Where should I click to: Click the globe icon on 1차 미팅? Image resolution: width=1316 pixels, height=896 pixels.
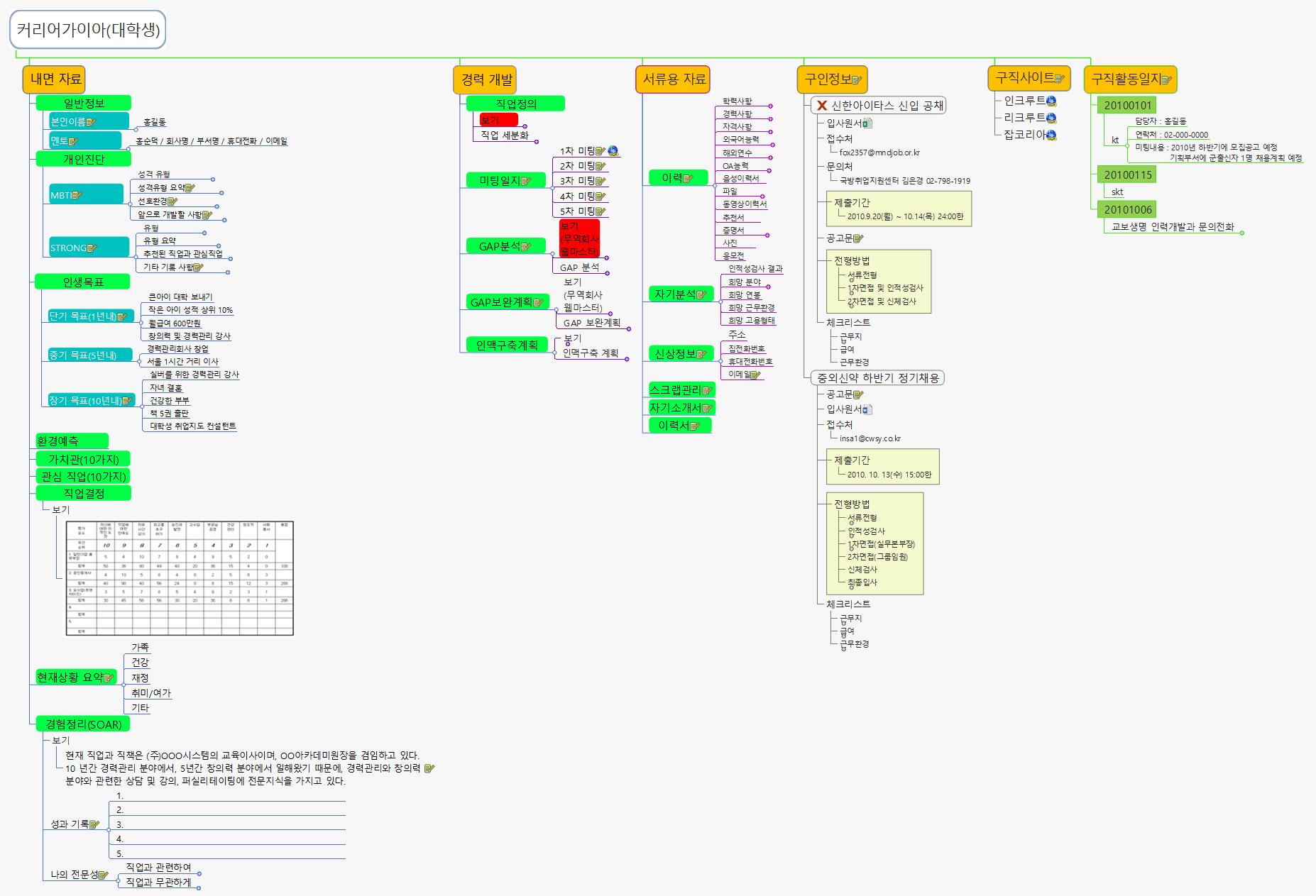tap(613, 151)
